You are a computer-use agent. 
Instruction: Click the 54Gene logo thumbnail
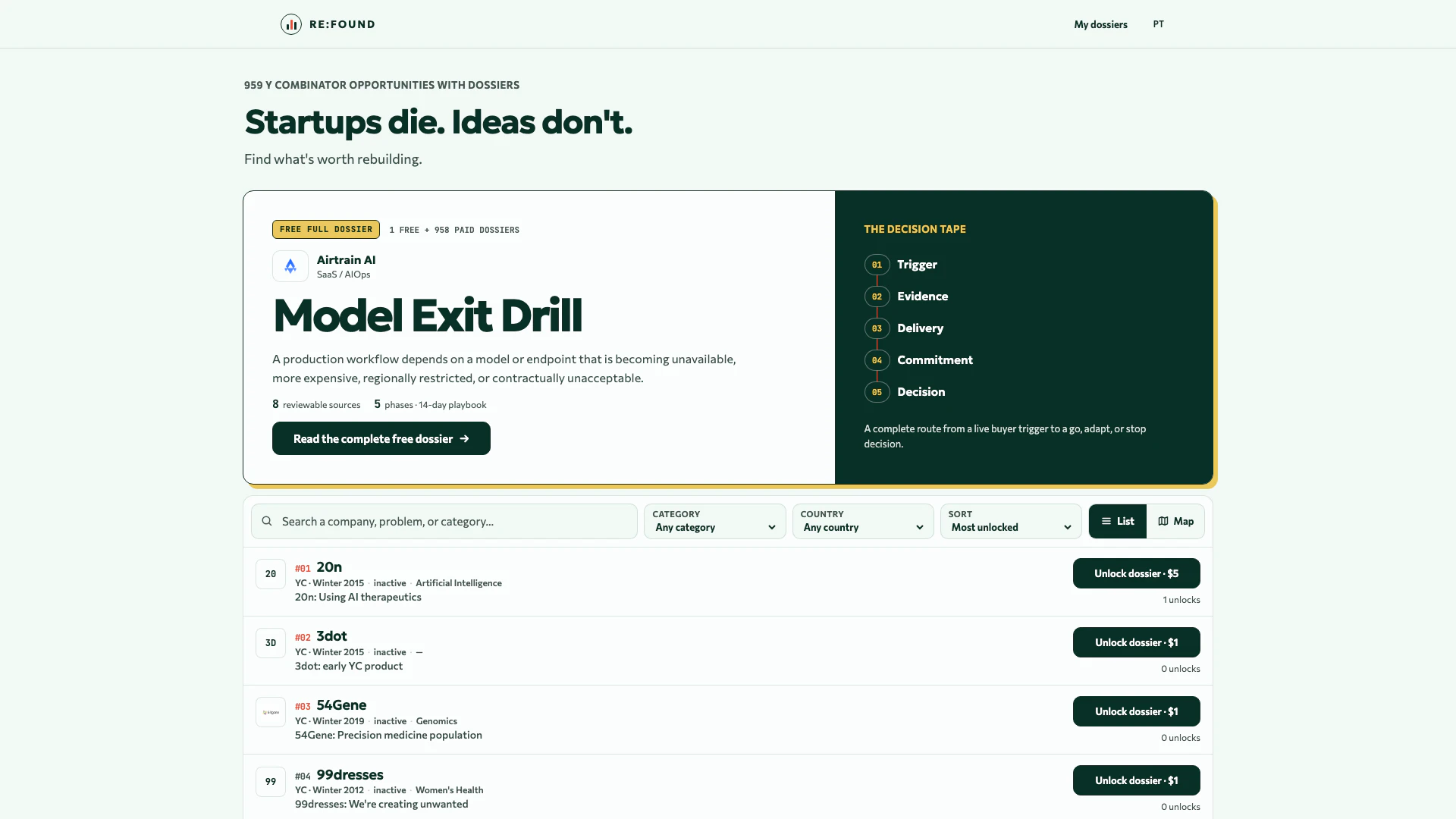pyautogui.click(x=271, y=712)
